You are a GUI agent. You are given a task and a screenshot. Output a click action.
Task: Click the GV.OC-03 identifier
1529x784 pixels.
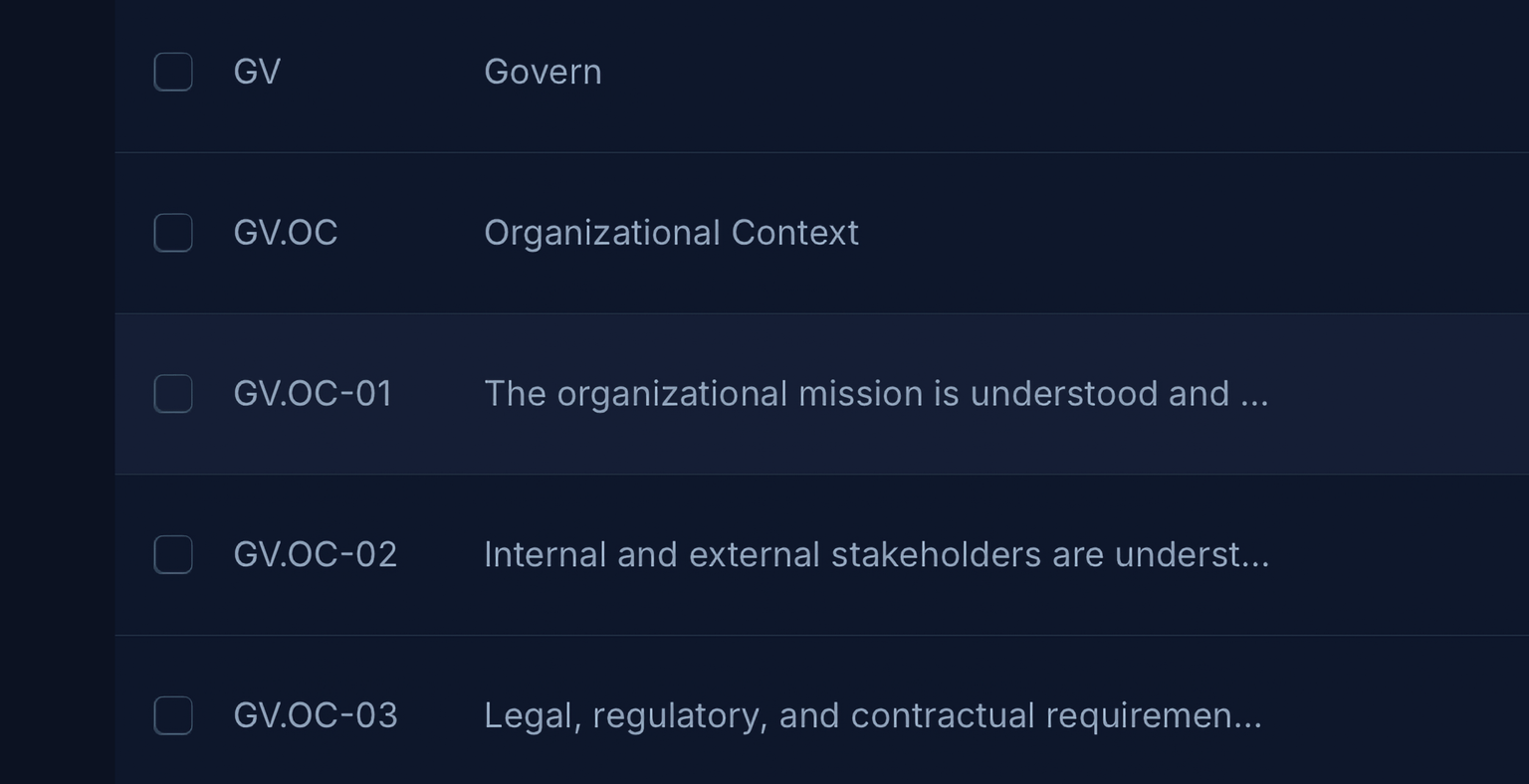[315, 715]
